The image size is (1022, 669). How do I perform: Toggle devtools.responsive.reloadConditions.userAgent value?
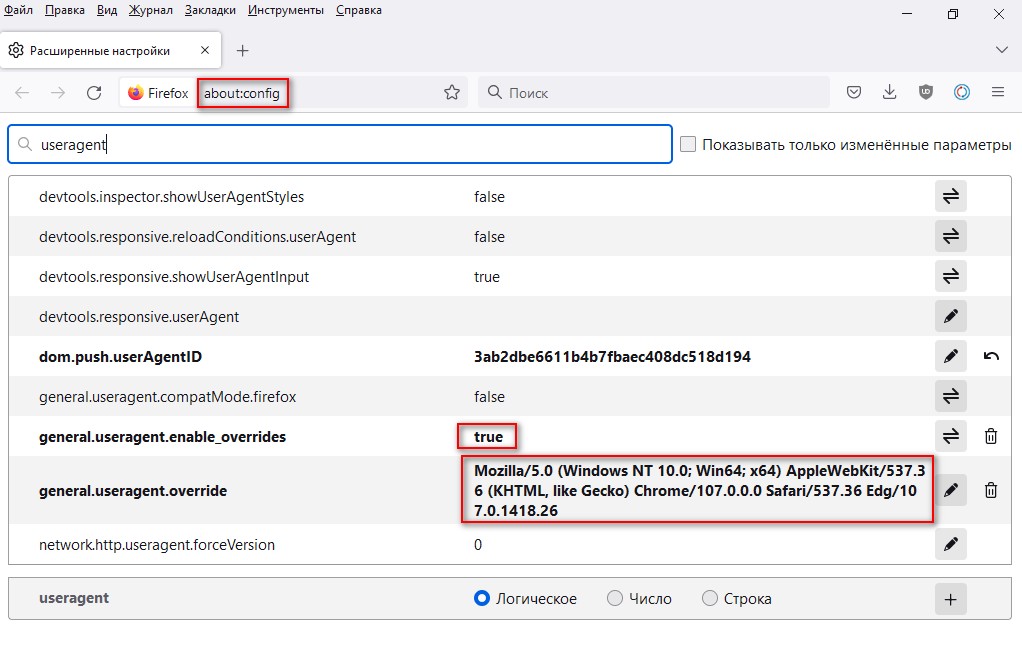(950, 236)
